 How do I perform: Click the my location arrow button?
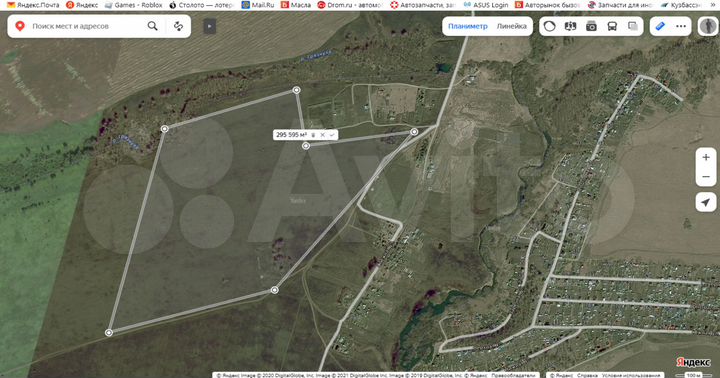706,202
